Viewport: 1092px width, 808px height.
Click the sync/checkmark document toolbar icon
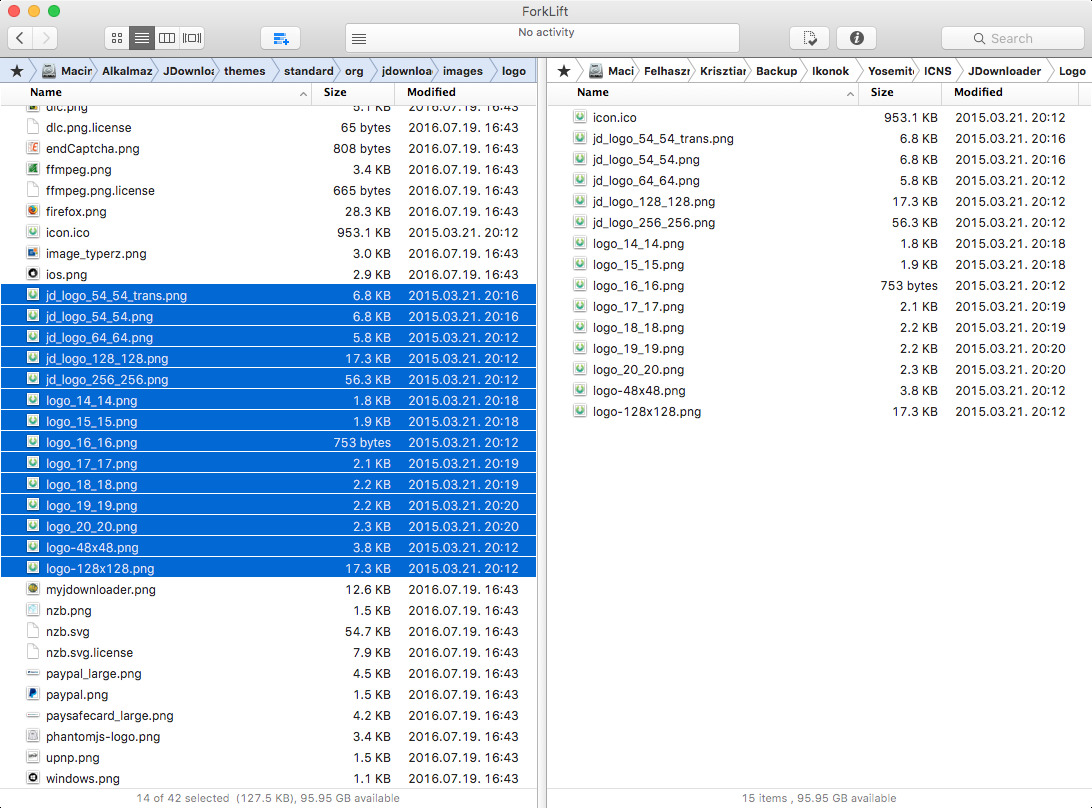(x=809, y=38)
